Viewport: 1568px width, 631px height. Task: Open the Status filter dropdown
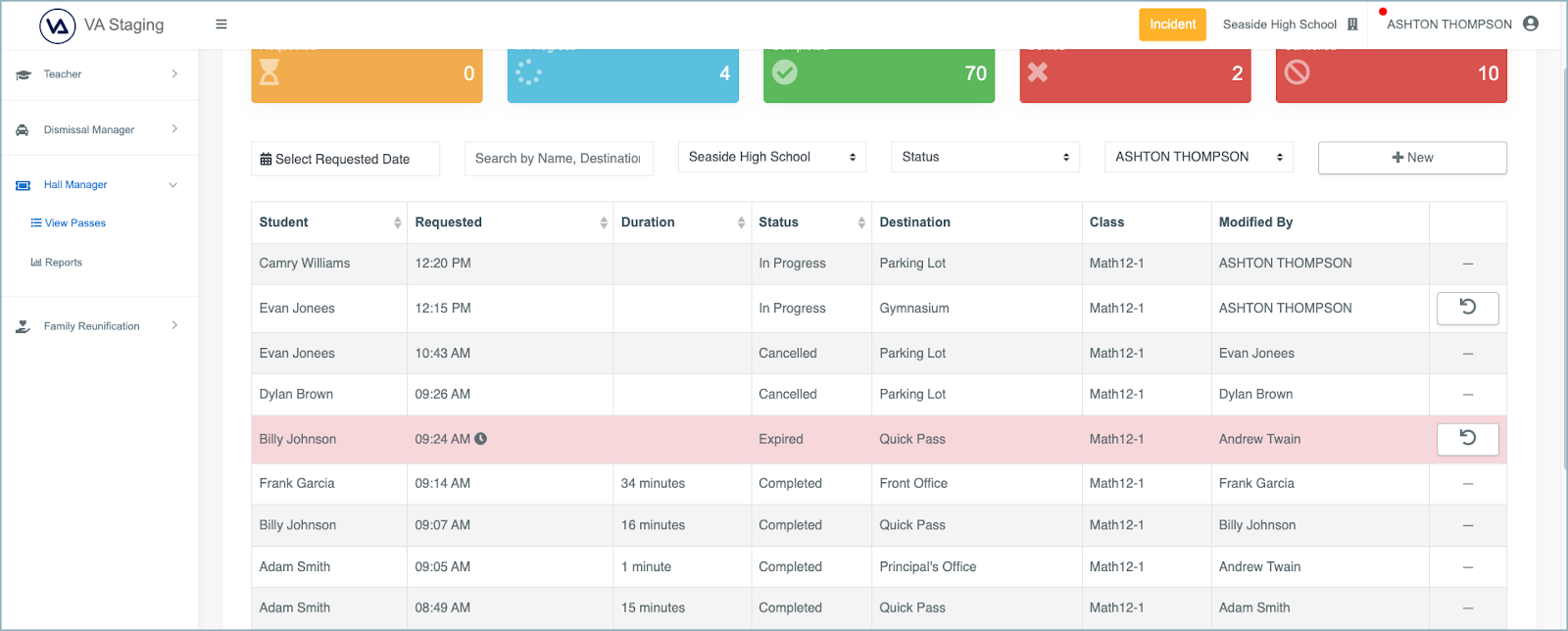tap(985, 157)
